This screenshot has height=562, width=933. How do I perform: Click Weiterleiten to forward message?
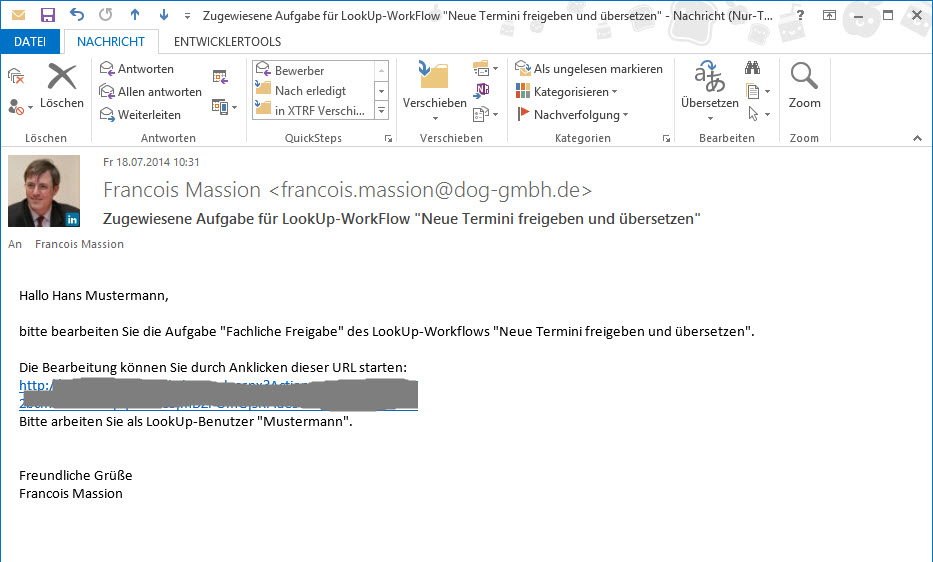click(140, 114)
